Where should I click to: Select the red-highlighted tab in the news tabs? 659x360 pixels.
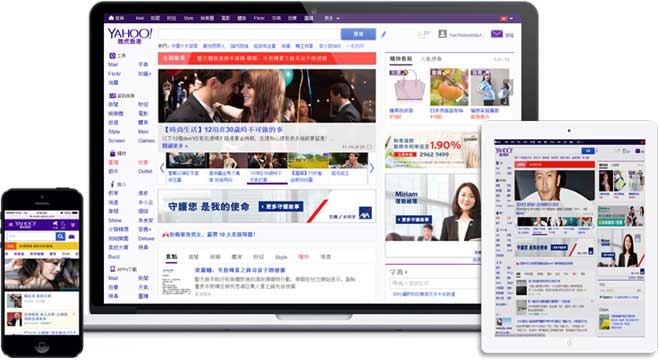[x=303, y=257]
